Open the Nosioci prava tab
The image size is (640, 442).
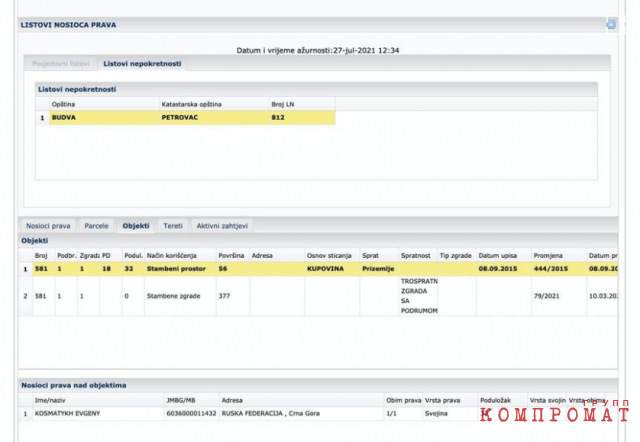pos(48,226)
